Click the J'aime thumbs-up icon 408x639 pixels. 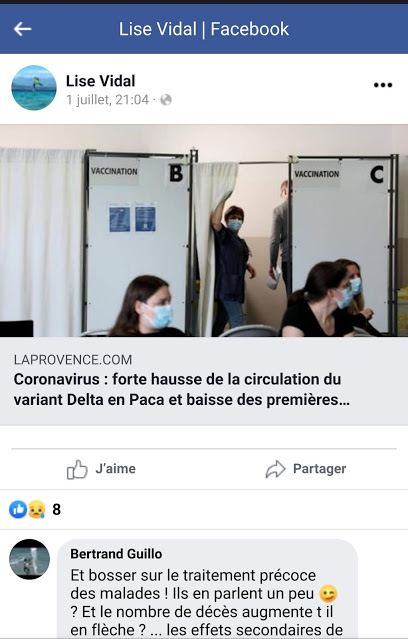coord(77,469)
